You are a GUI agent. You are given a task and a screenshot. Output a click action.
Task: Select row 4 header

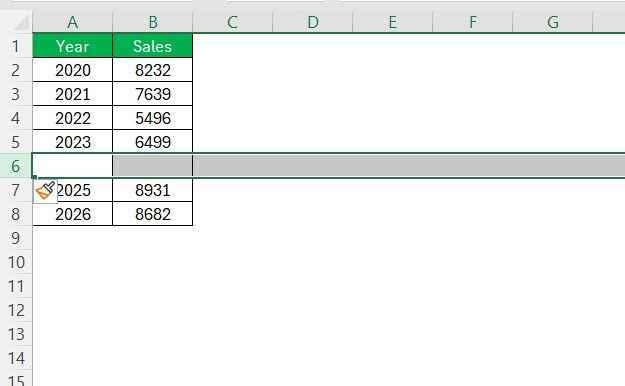(x=16, y=118)
